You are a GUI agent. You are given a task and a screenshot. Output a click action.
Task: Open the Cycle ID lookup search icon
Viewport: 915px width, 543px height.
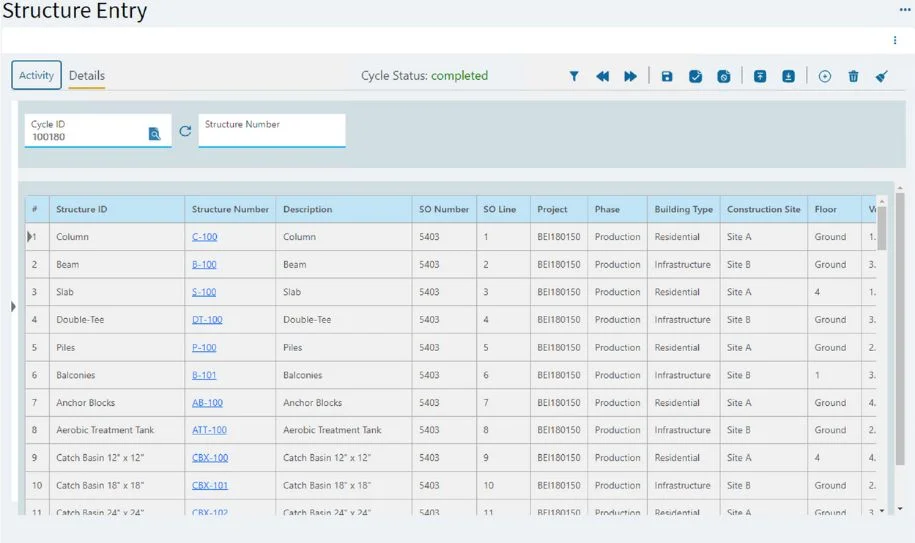point(154,133)
